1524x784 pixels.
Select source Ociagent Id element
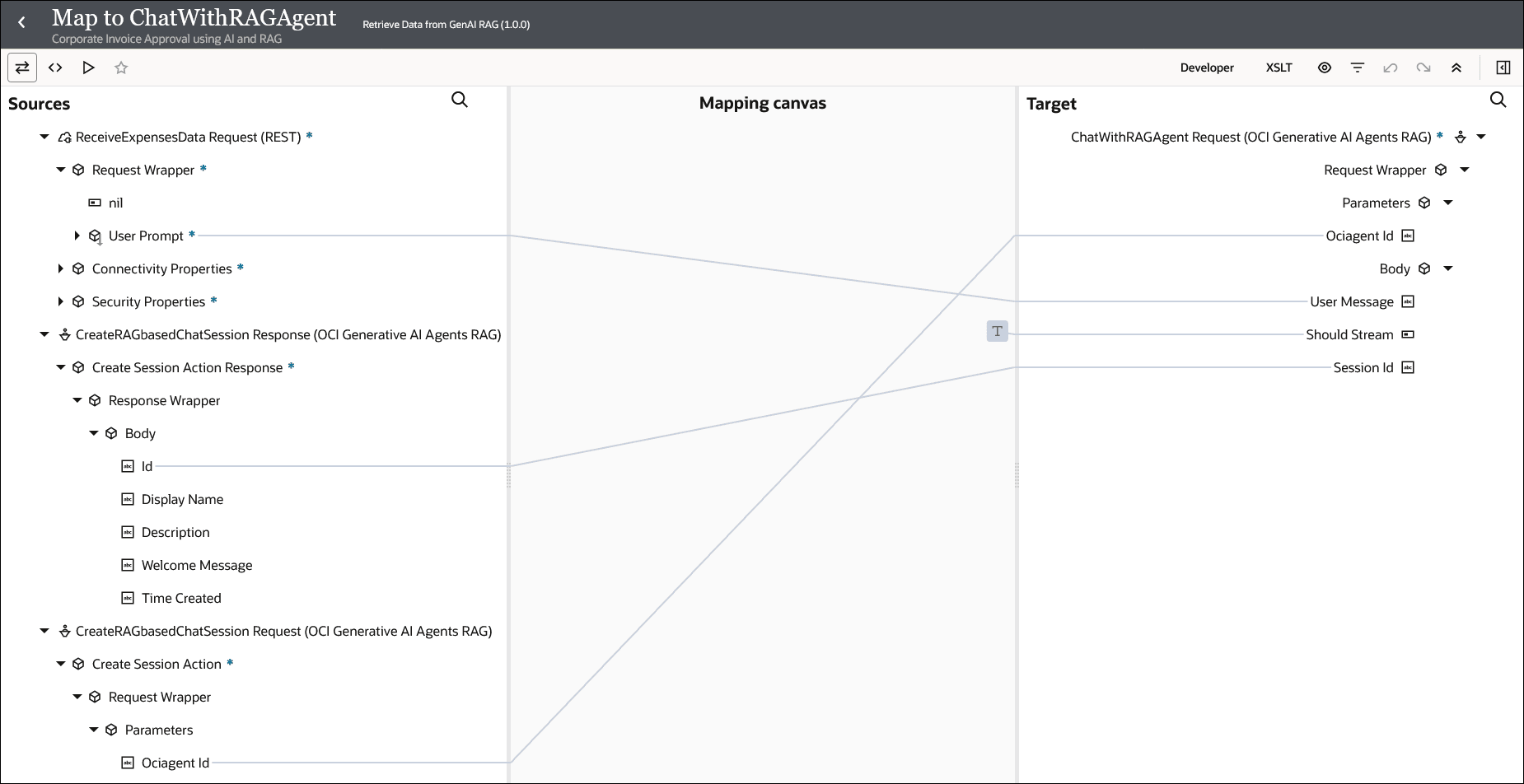(x=175, y=763)
